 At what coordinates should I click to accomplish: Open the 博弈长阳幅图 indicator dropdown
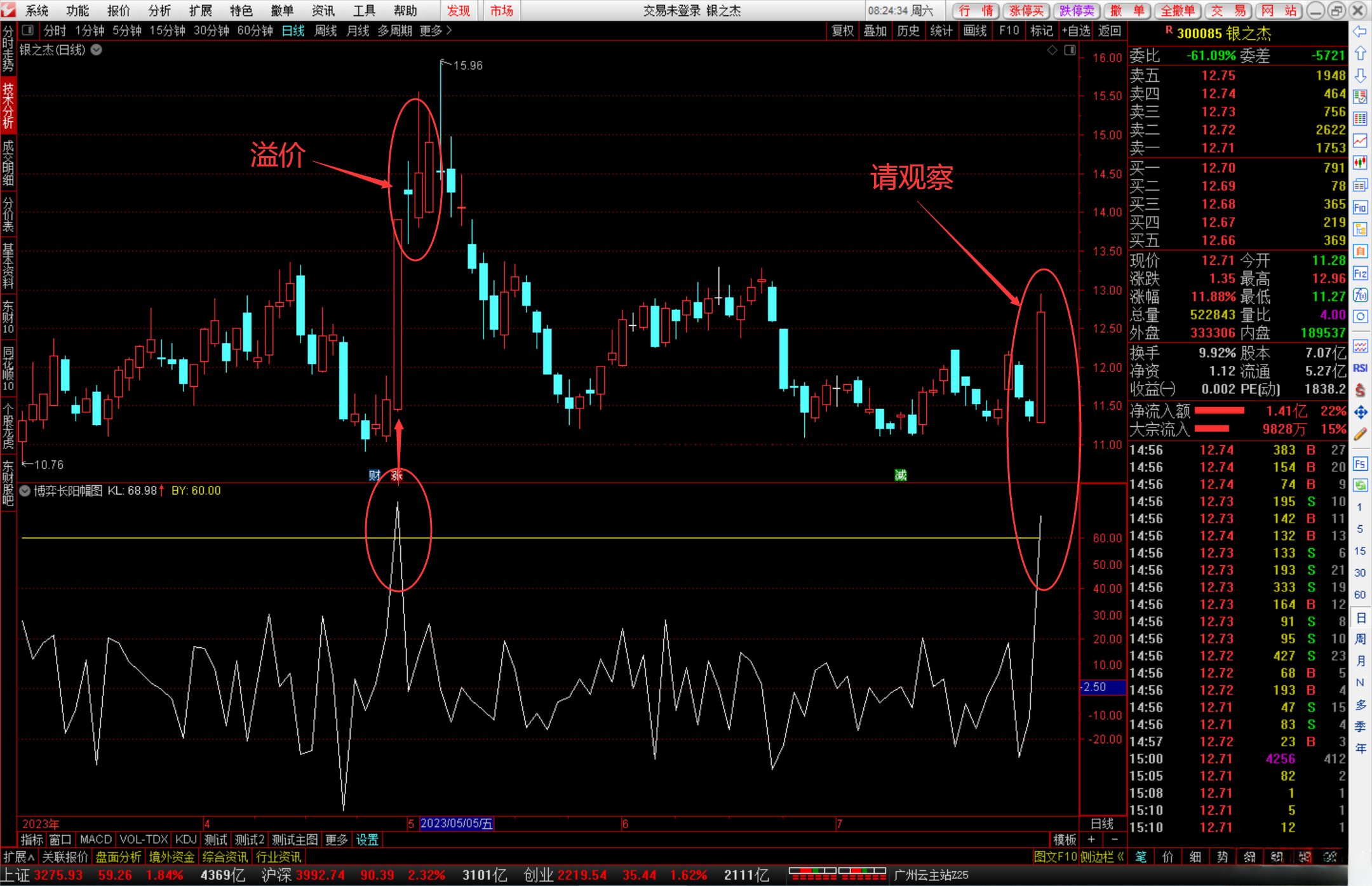coord(25,490)
